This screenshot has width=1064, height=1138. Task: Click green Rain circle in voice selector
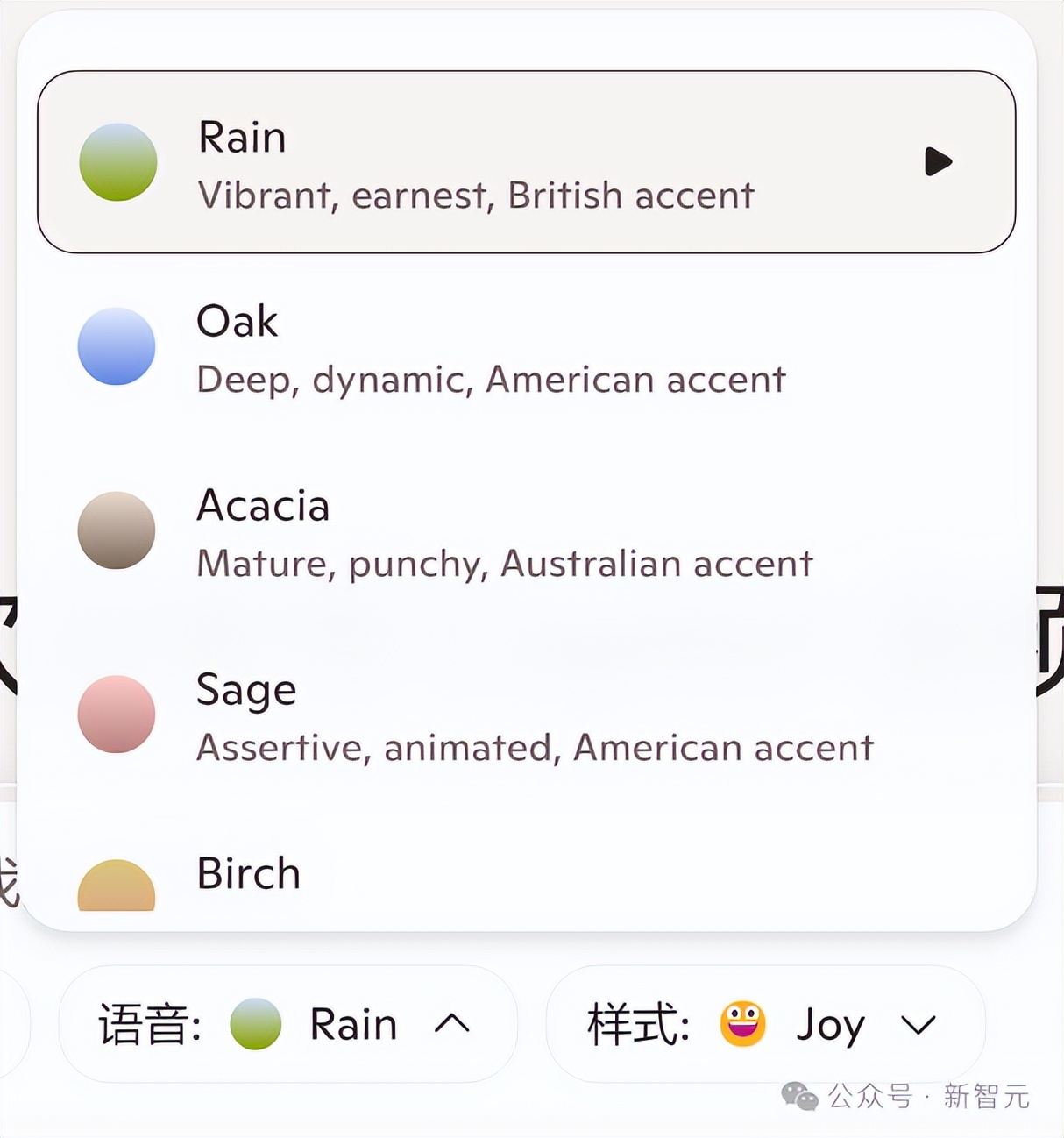(x=255, y=1023)
